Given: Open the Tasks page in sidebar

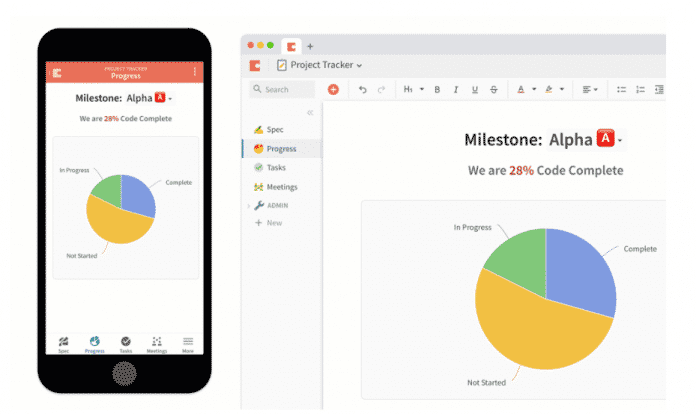Looking at the screenshot, I should click(x=276, y=167).
